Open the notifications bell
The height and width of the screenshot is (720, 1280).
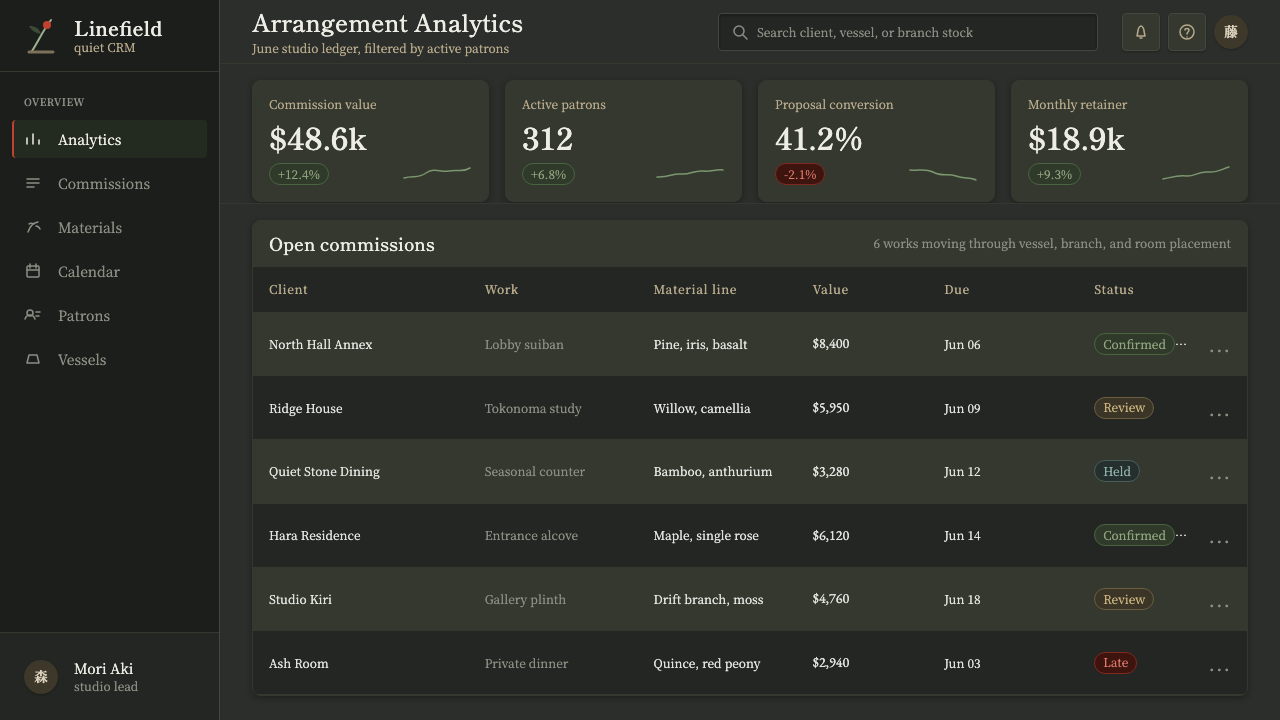point(1141,32)
